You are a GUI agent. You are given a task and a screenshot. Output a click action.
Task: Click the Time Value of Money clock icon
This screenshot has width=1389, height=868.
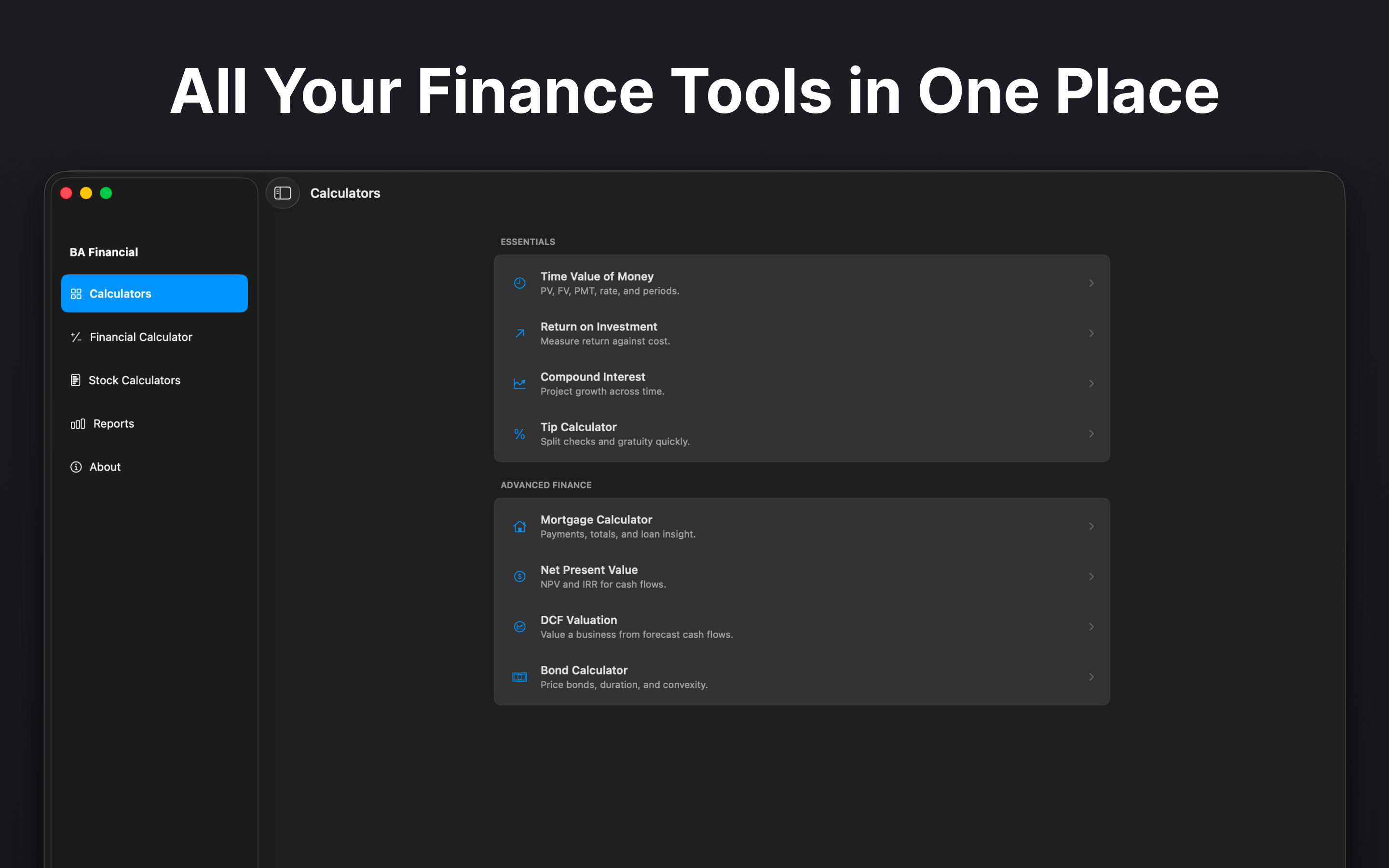tap(519, 283)
